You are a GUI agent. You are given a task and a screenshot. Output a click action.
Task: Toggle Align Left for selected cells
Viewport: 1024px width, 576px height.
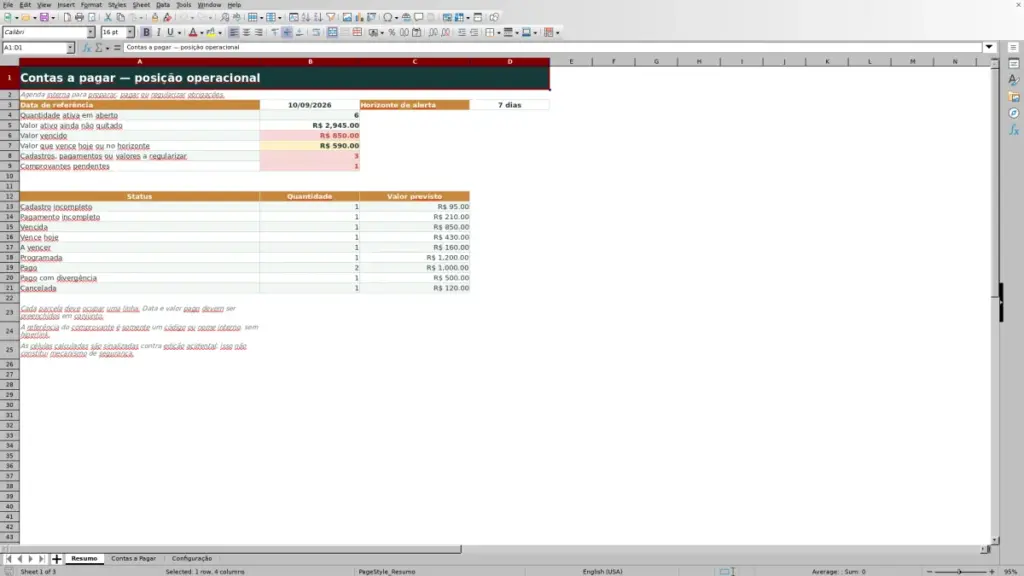[234, 33]
